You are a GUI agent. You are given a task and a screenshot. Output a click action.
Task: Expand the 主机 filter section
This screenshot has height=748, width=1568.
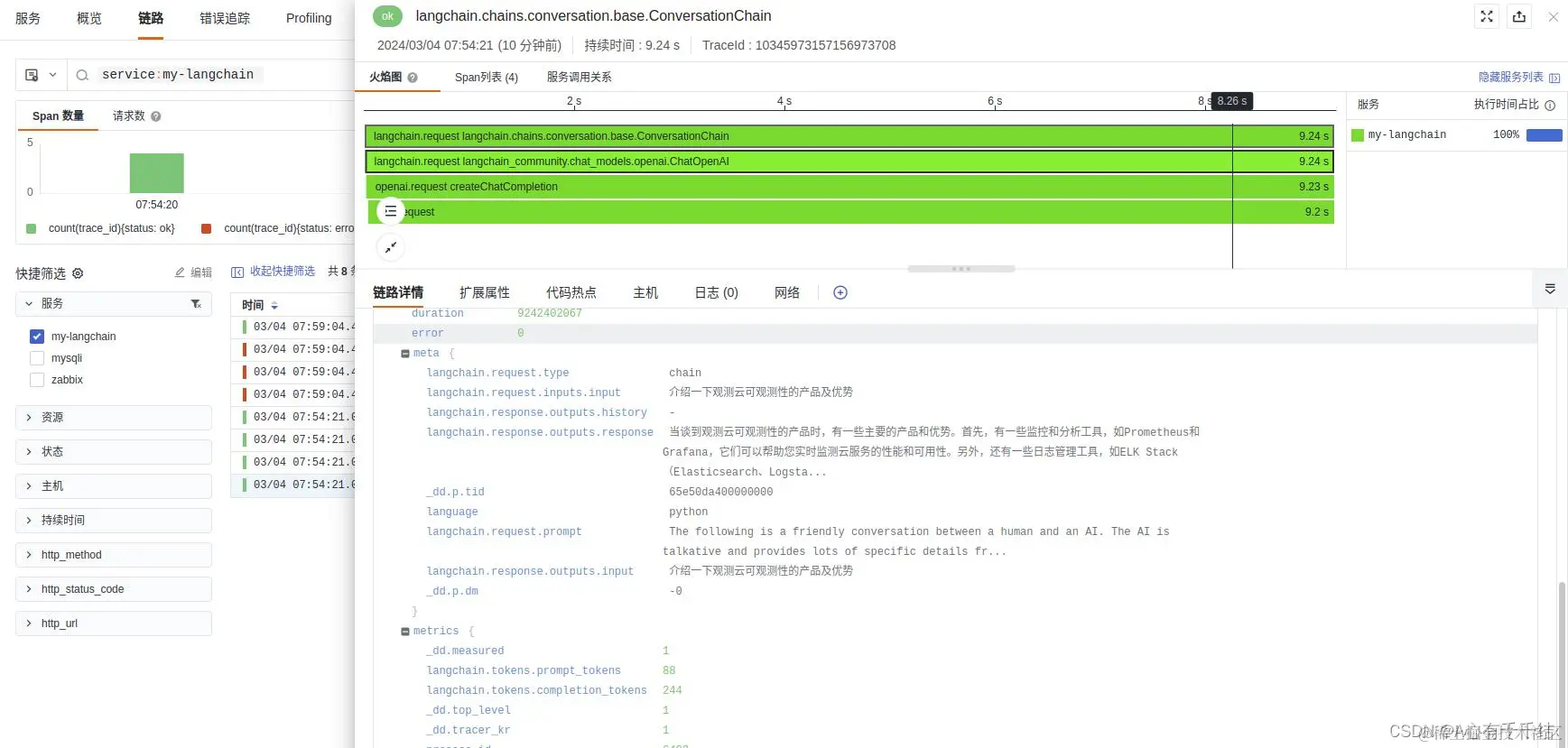(114, 486)
